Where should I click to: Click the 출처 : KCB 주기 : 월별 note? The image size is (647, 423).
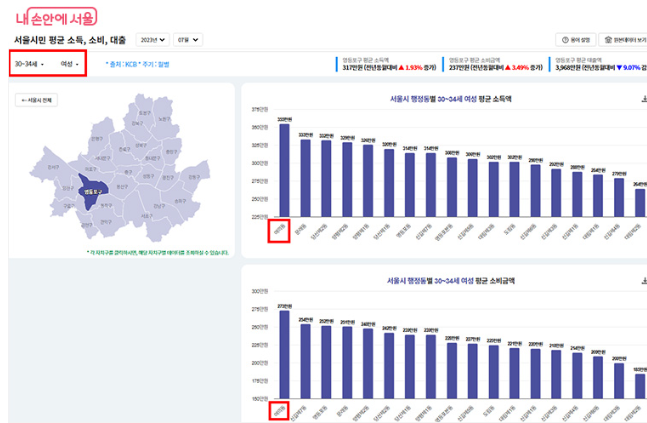coord(137,64)
